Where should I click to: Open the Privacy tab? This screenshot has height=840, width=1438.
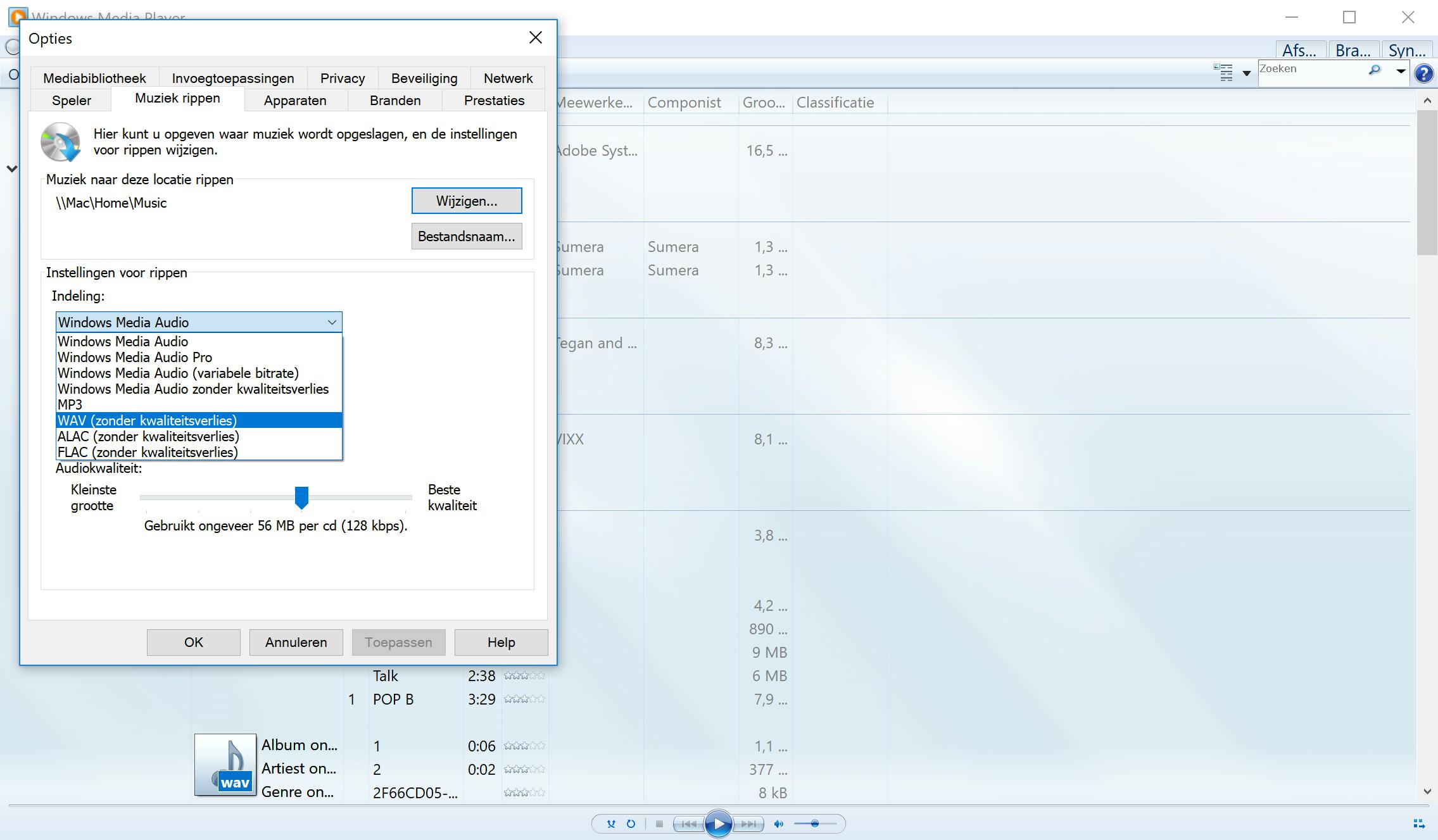click(343, 78)
